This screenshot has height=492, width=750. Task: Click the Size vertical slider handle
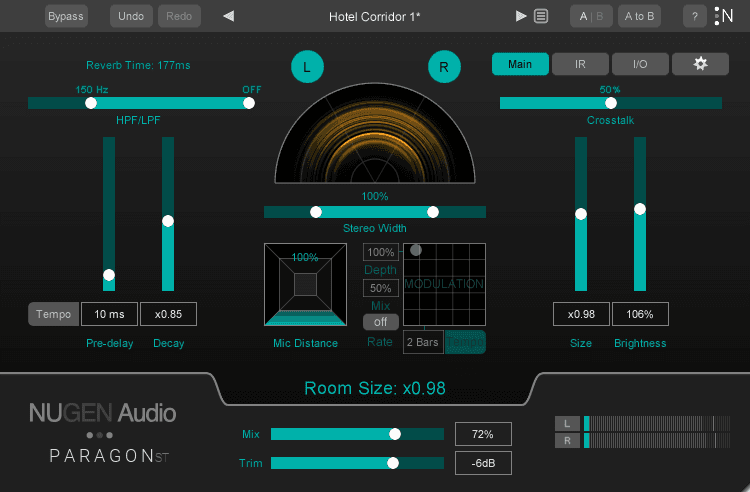click(581, 214)
